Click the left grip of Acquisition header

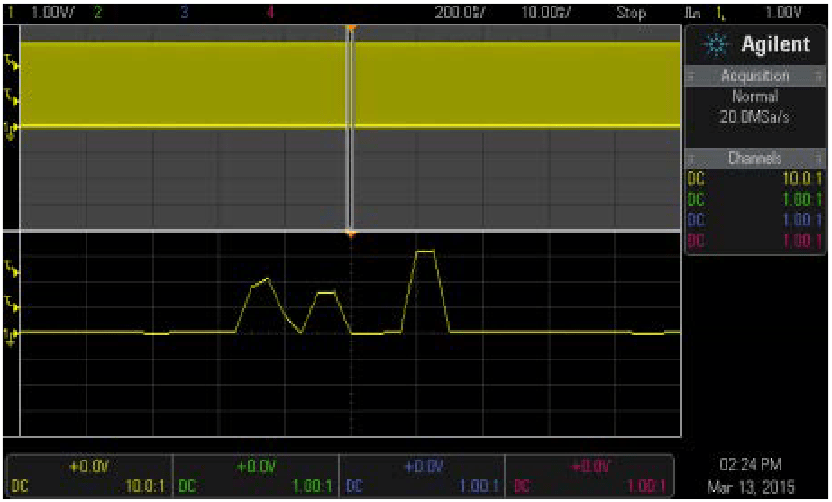point(691,77)
